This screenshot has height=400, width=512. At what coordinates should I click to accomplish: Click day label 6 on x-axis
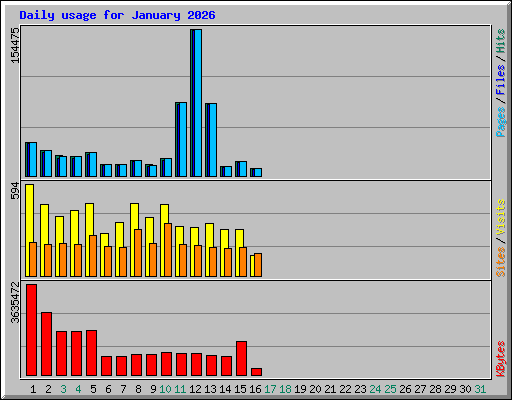pos(108,389)
